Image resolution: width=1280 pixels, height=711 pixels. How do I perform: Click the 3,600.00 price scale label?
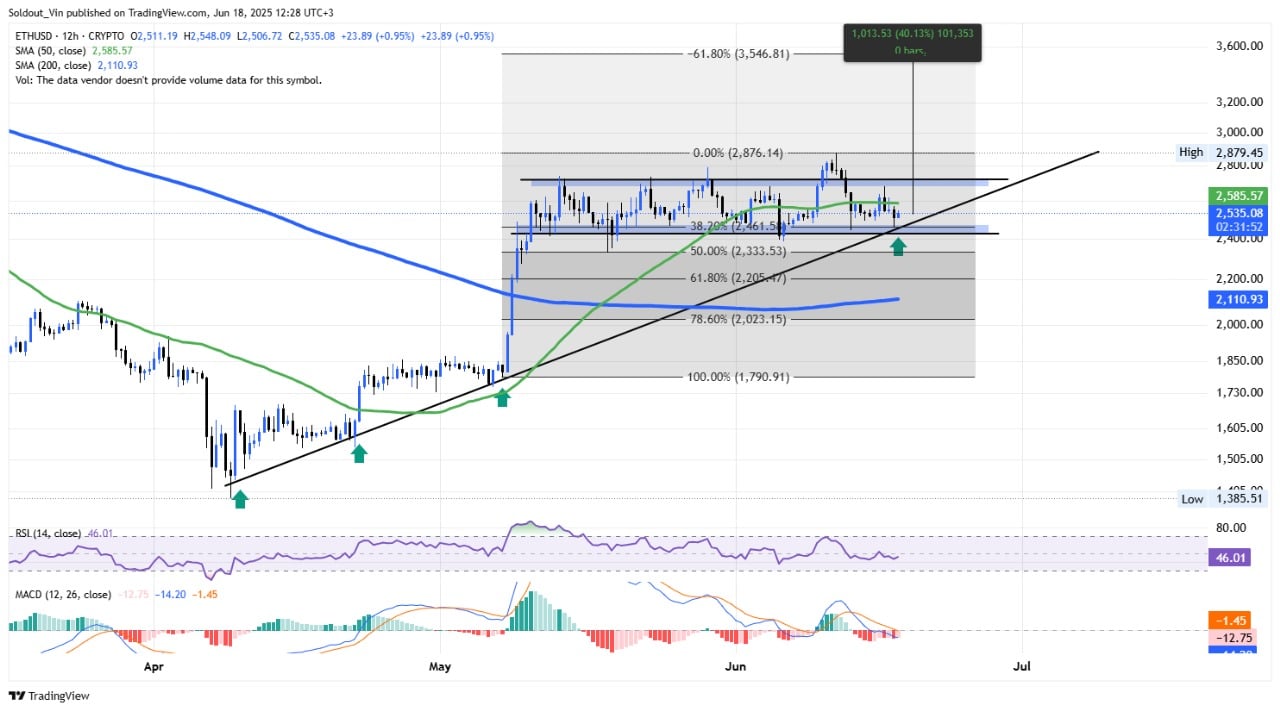1237,46
